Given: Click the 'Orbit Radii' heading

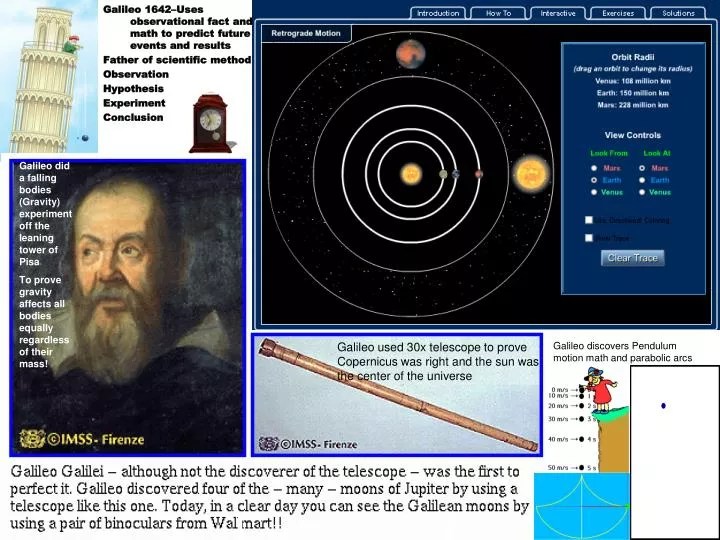Looking at the screenshot, I should 633,57.
